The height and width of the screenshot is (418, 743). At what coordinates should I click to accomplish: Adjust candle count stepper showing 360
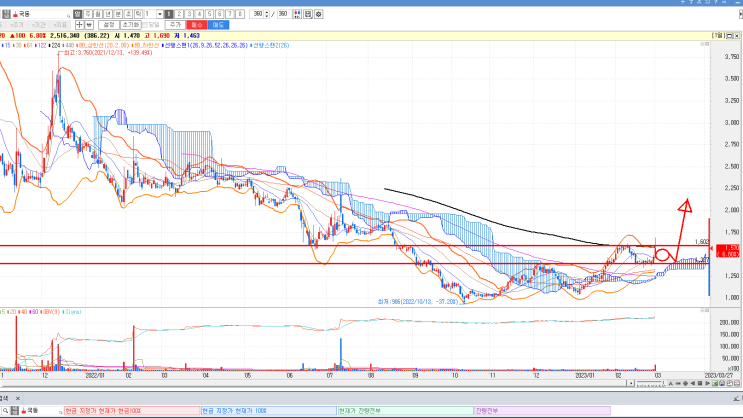click(267, 14)
